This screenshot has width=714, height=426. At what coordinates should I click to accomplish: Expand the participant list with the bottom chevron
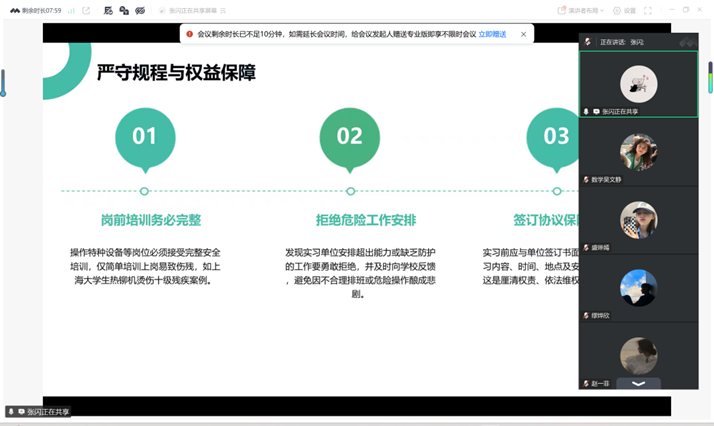(638, 383)
